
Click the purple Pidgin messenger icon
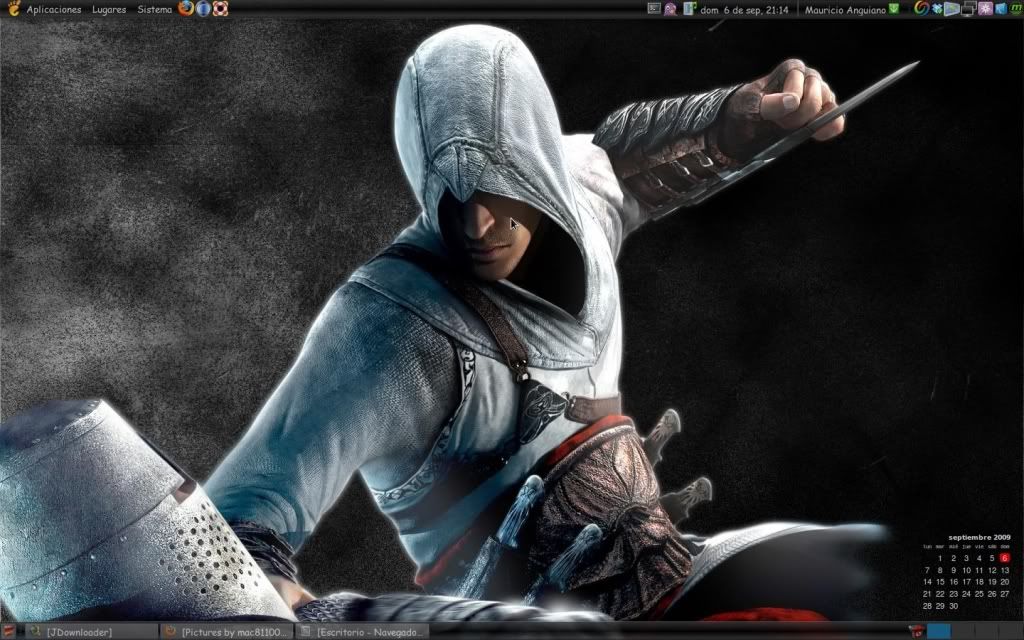pos(671,9)
